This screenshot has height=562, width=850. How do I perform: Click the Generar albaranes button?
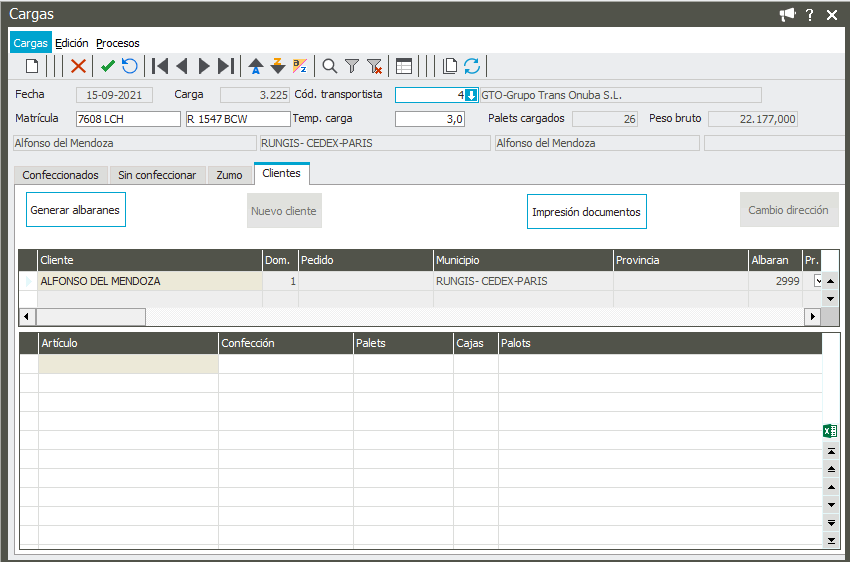point(76,211)
